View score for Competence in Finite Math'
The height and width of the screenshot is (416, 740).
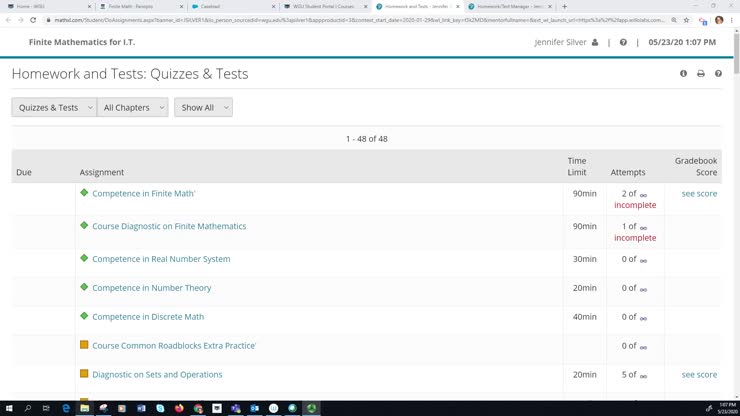click(x=699, y=194)
